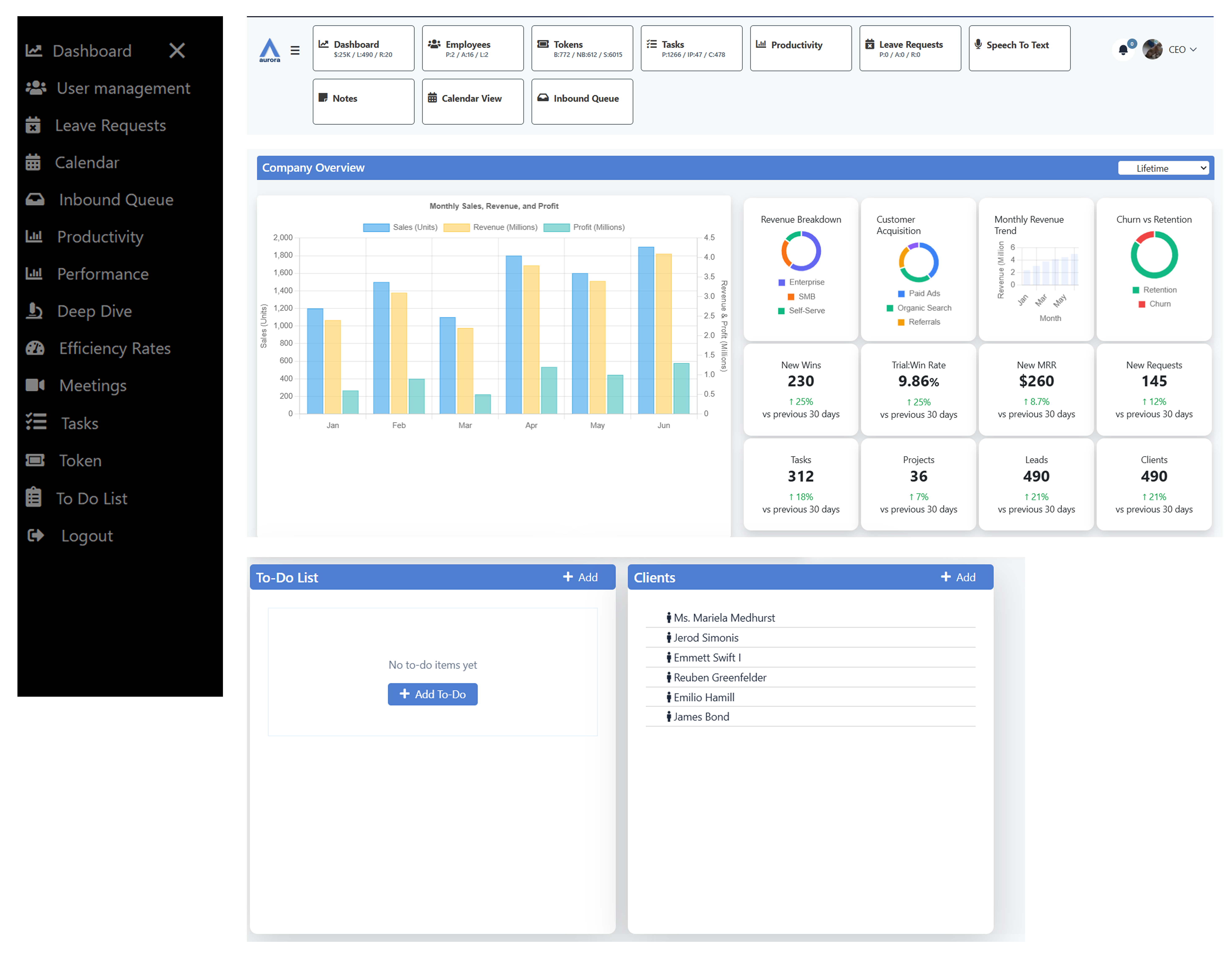Toggle Revenue (Millions) legend swatch
This screenshot has width=1232, height=958.
pos(456,227)
